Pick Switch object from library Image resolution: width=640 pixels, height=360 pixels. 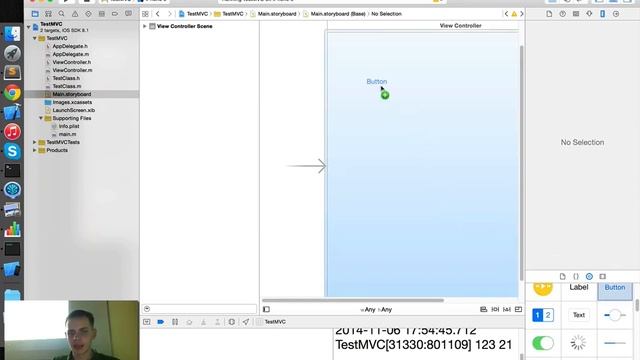click(543, 343)
